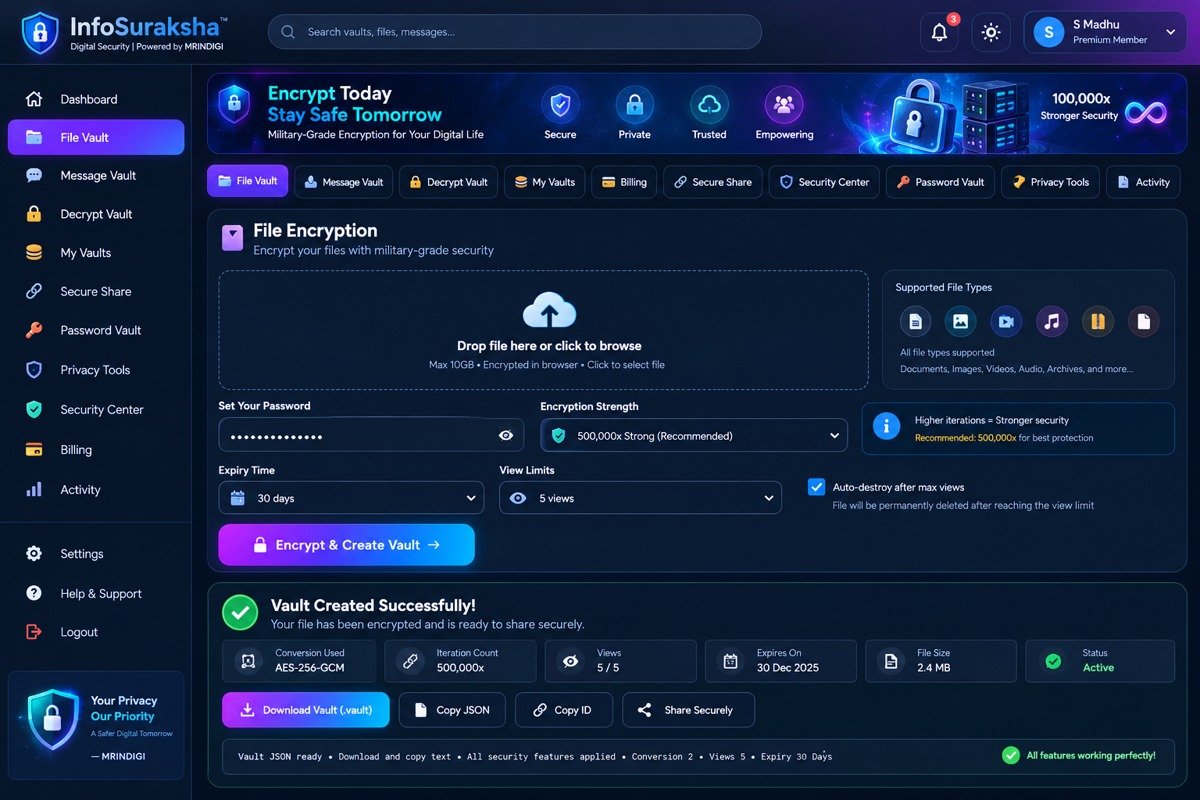Click Download Vault (.vault) button

click(x=306, y=710)
